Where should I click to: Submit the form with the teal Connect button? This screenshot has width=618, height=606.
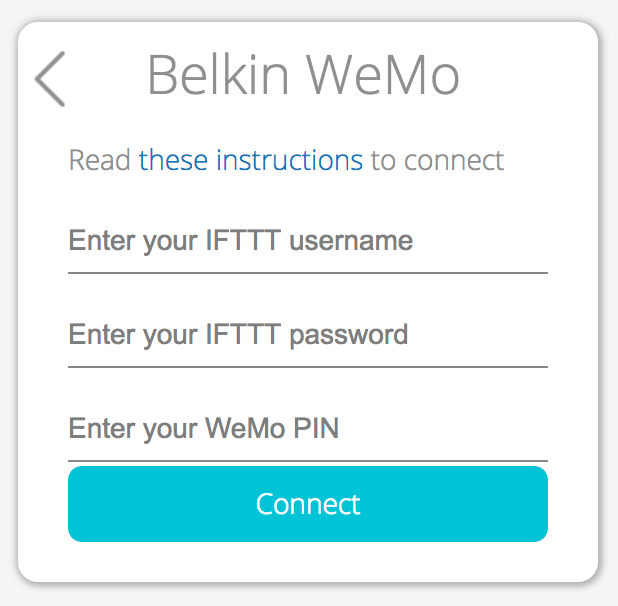click(x=307, y=503)
